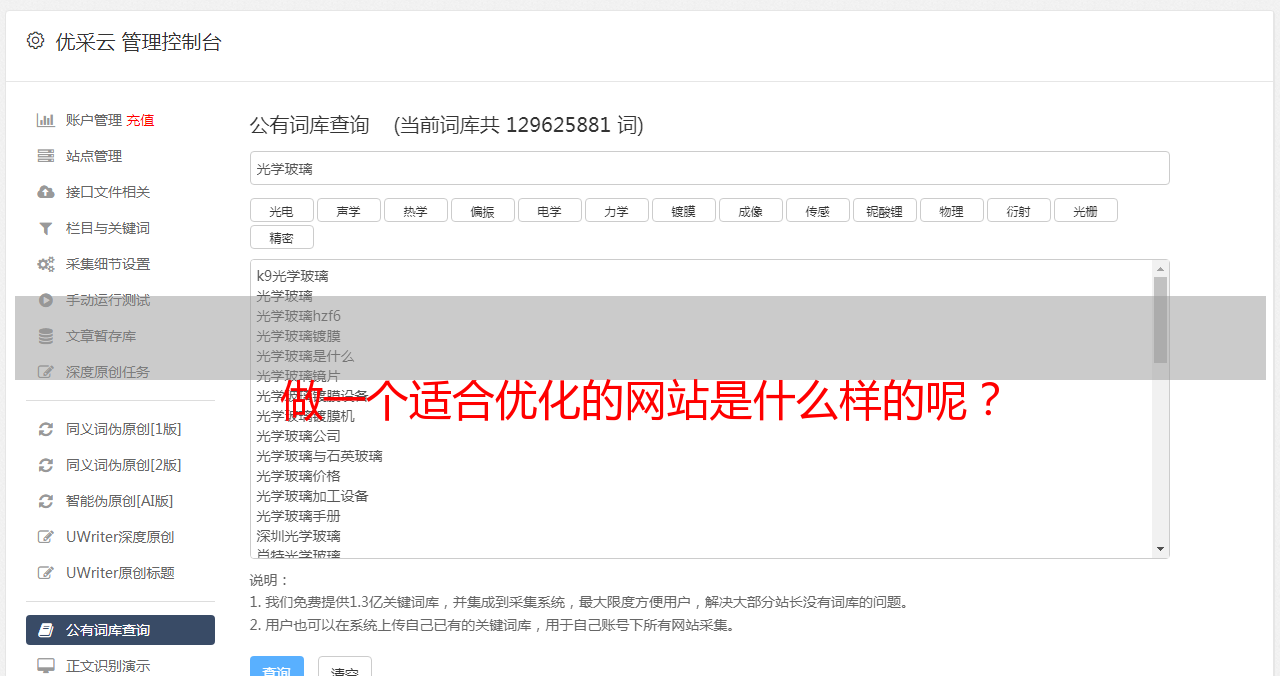The image size is (1280, 676).
Task: Open 采集细节设置 gears icon
Action: coord(46,264)
